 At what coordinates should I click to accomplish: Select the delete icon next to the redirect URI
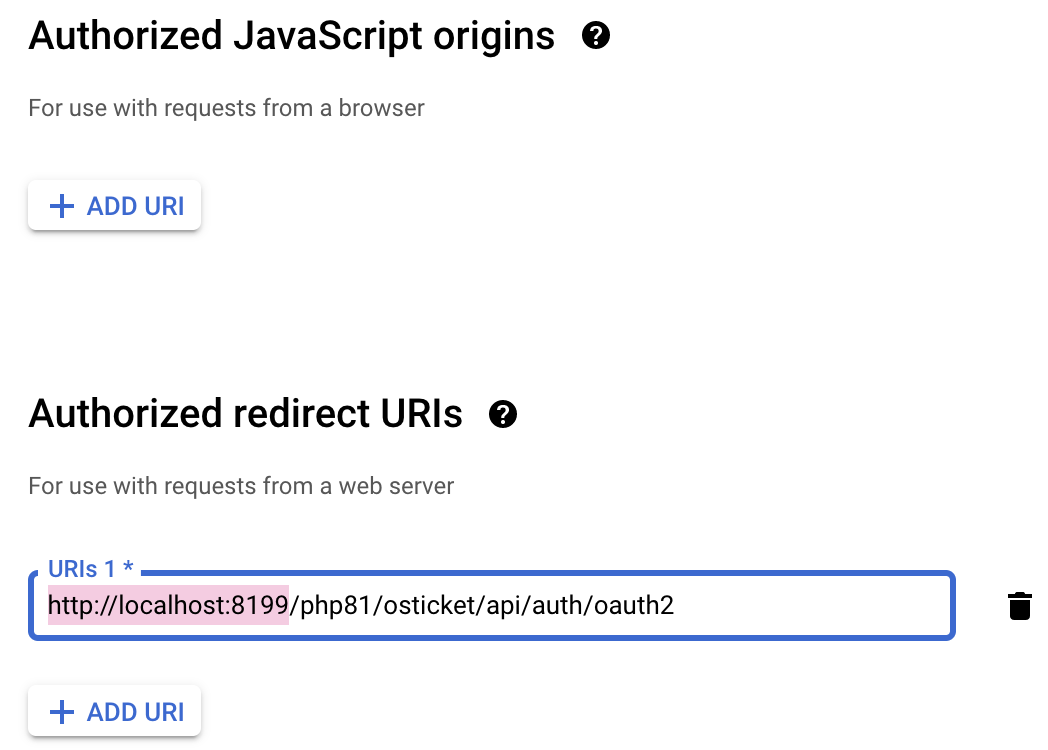pyautogui.click(x=1019, y=605)
